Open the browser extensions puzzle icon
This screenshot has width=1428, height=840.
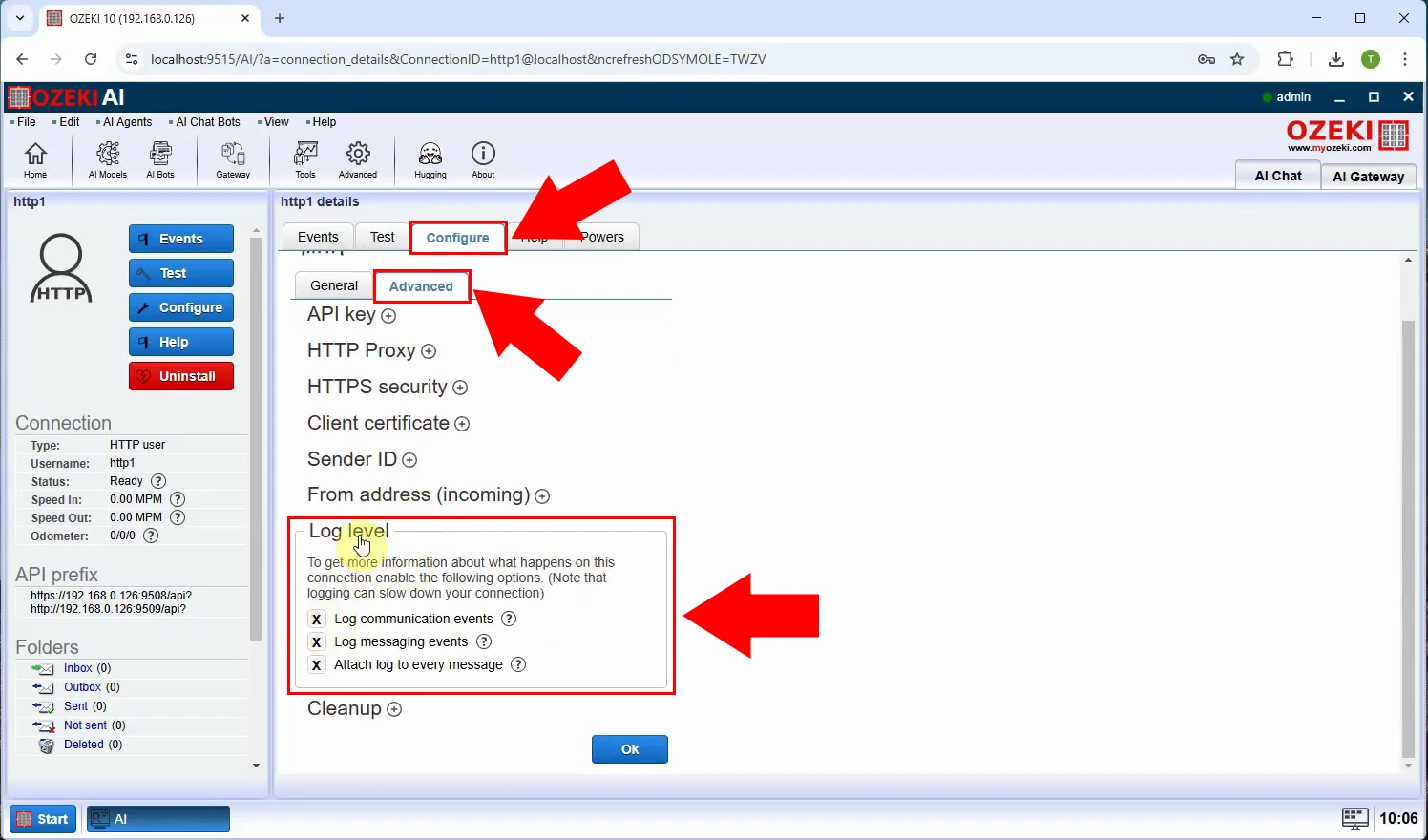pos(1286,59)
